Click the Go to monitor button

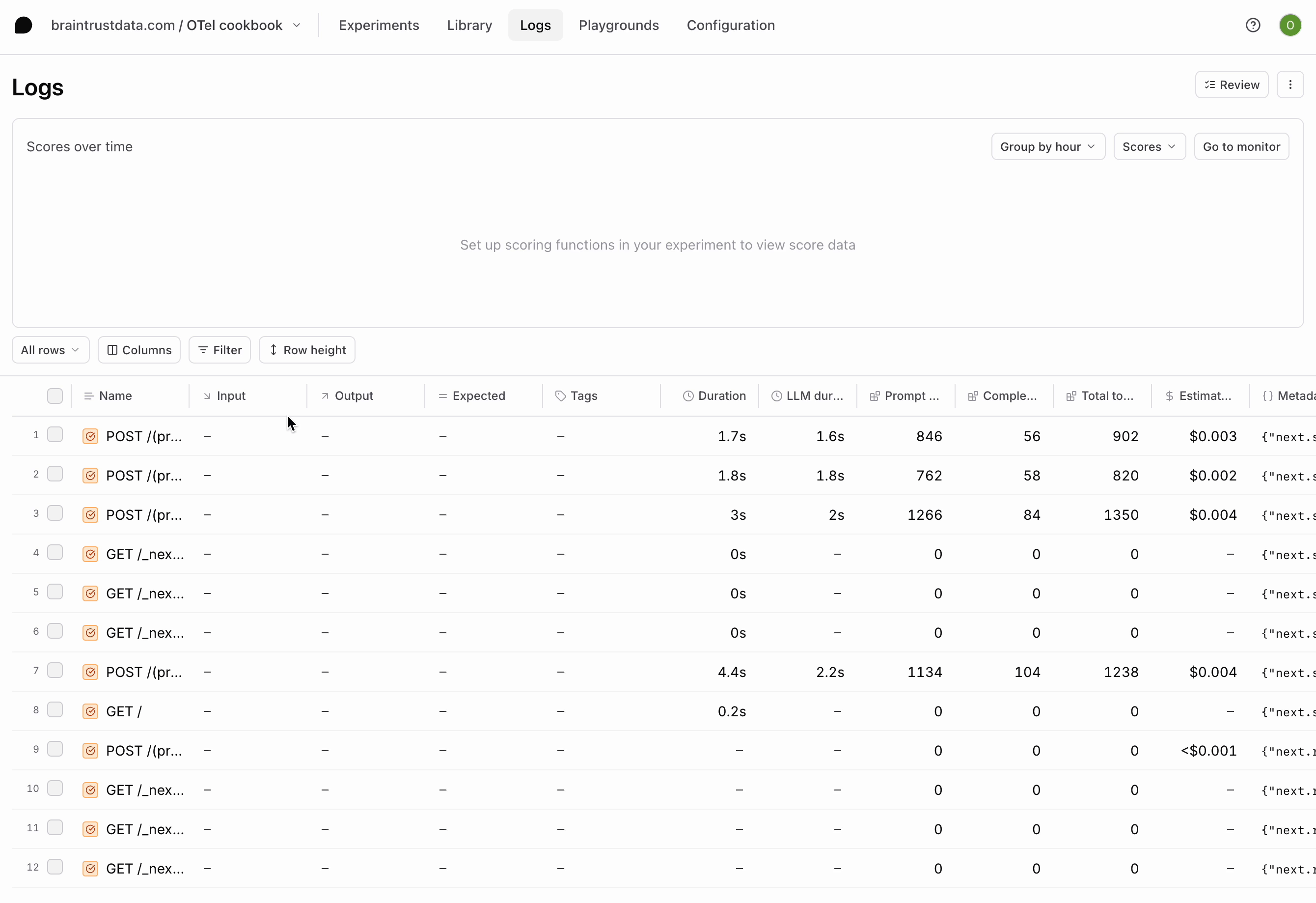tap(1241, 146)
